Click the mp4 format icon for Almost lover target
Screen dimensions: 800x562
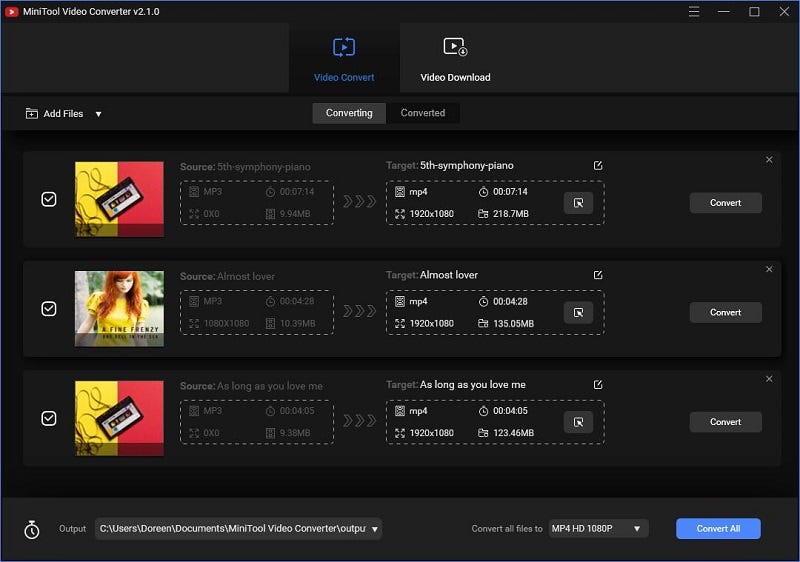(400, 301)
